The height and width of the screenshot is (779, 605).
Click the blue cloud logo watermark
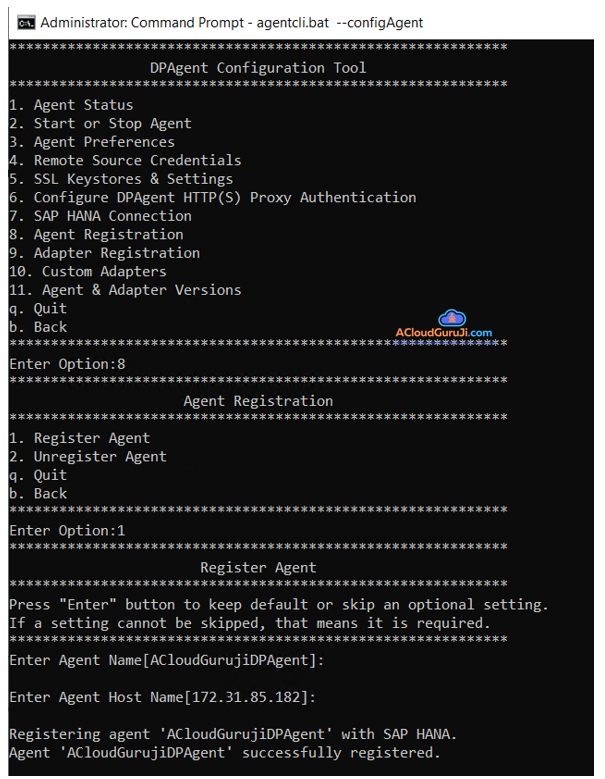coord(453,318)
